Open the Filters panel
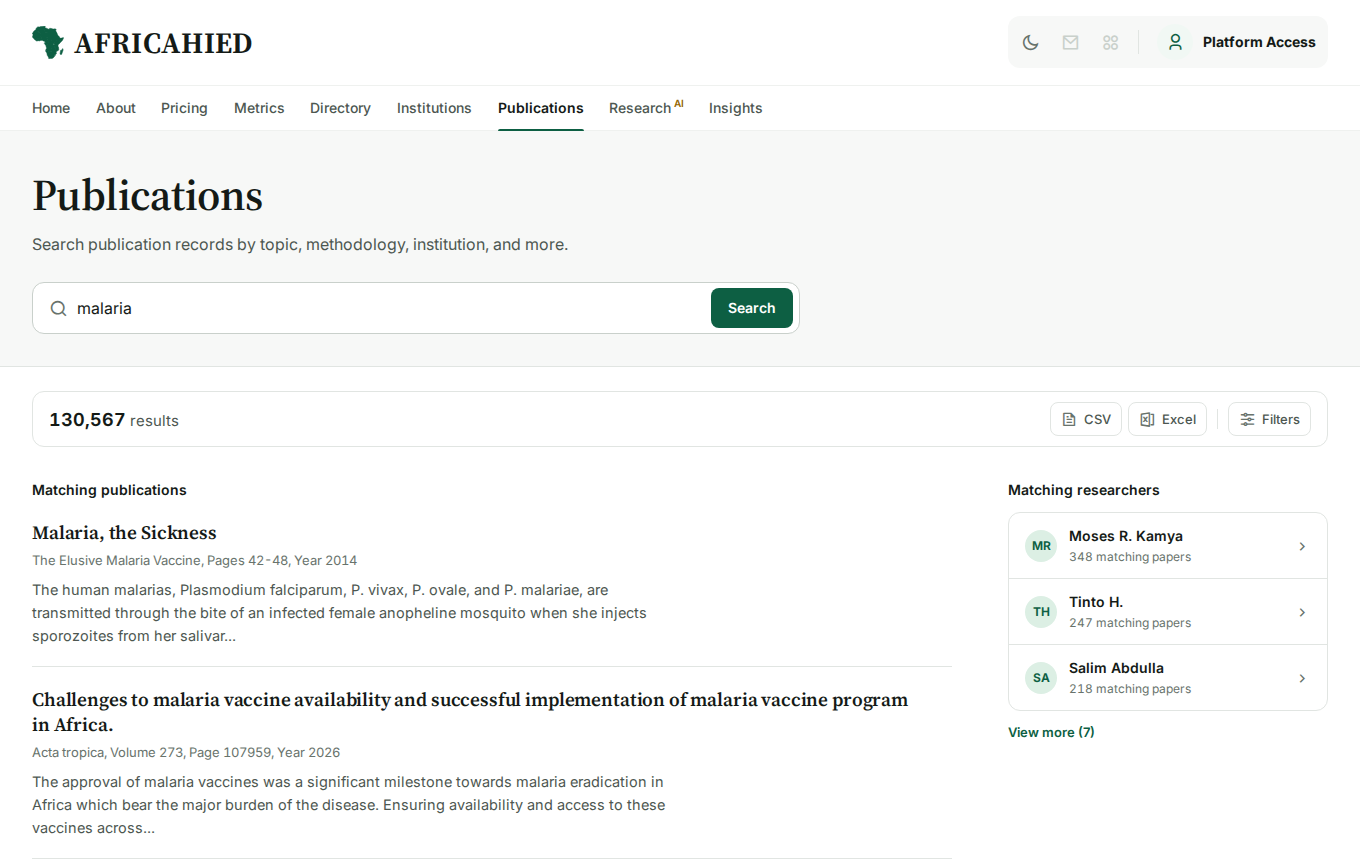Viewport: 1360px width, 860px height. (x=1269, y=419)
